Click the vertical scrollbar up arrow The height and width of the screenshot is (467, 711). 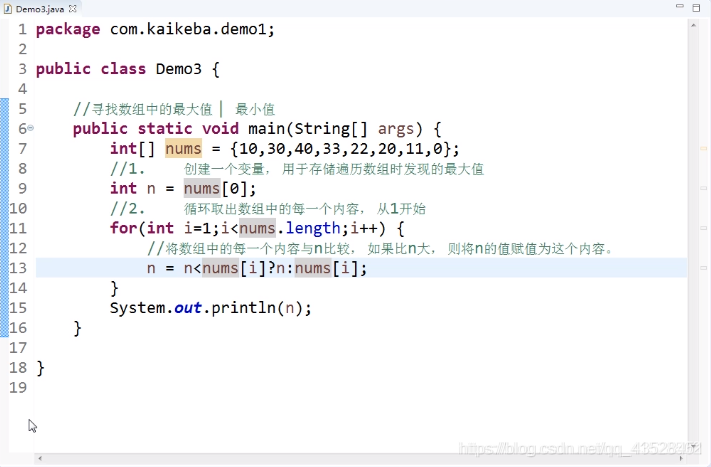click(x=693, y=26)
